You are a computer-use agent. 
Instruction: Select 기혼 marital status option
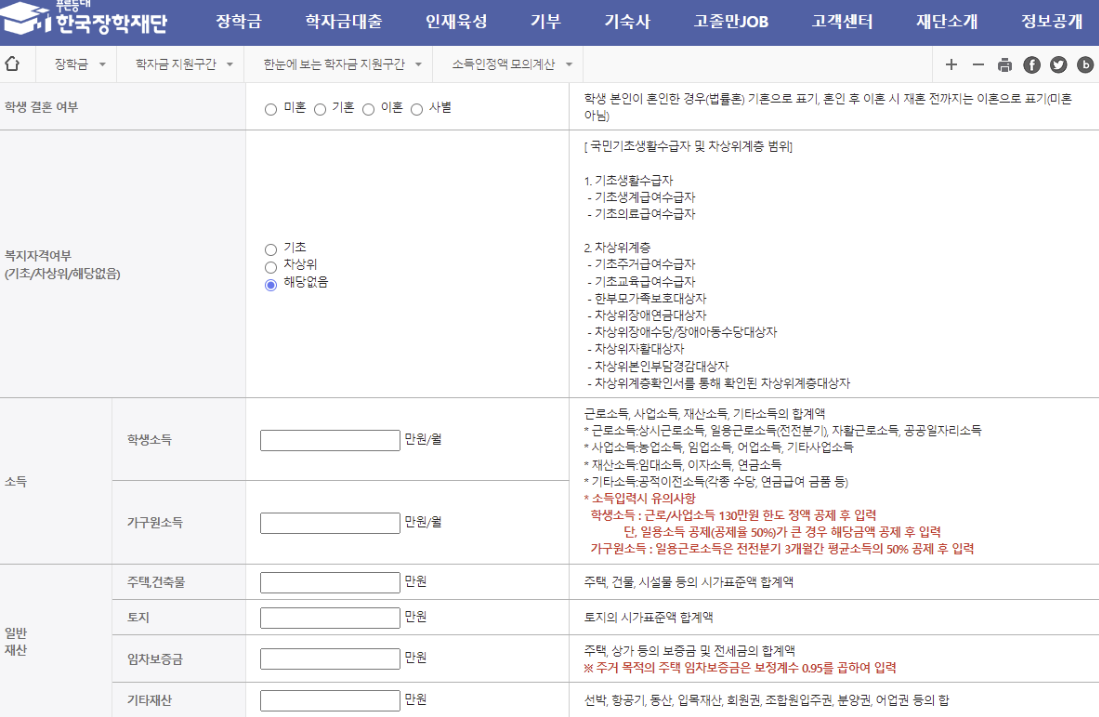320,109
